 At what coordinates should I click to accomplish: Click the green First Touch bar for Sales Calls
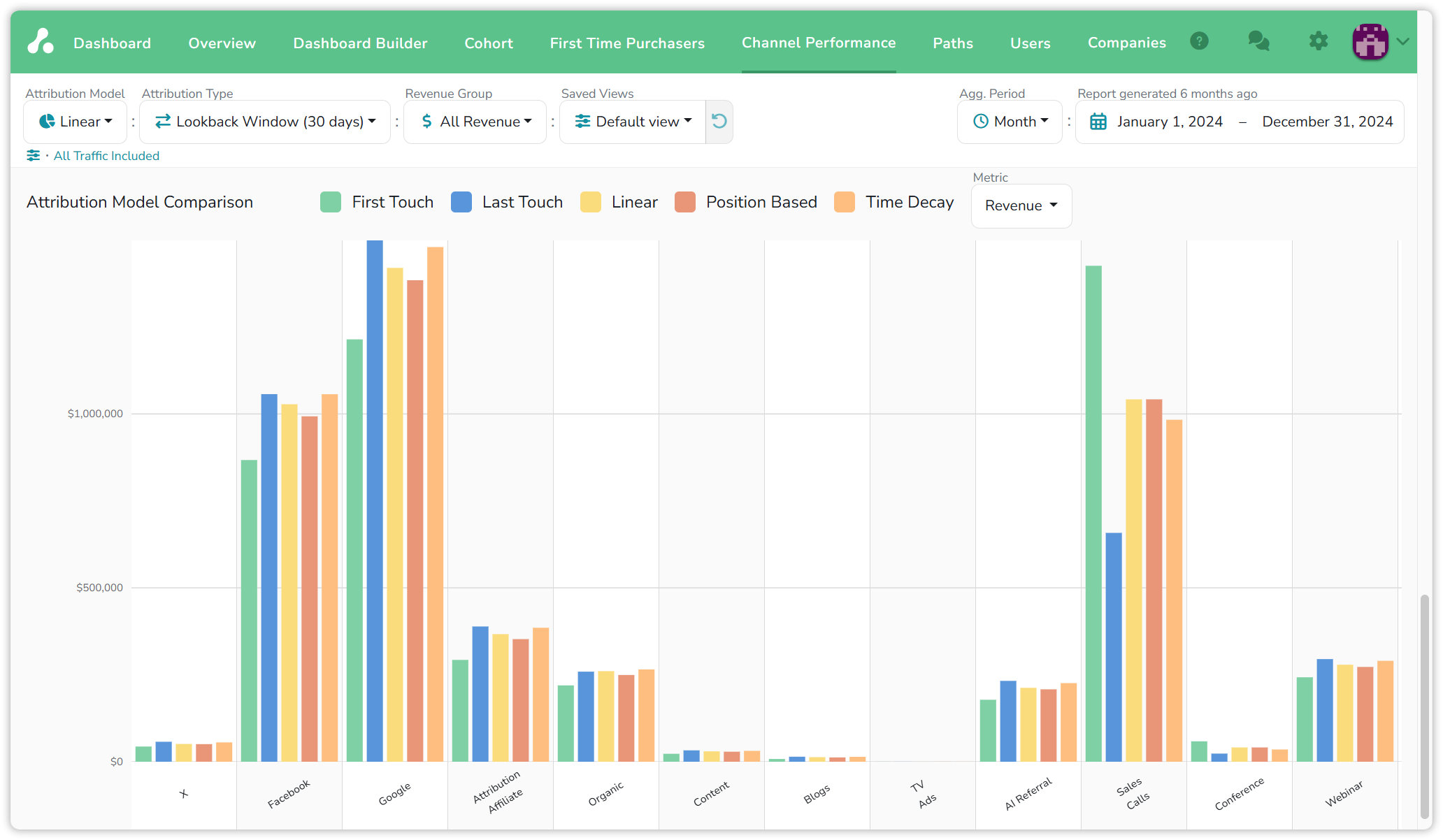tap(1093, 513)
